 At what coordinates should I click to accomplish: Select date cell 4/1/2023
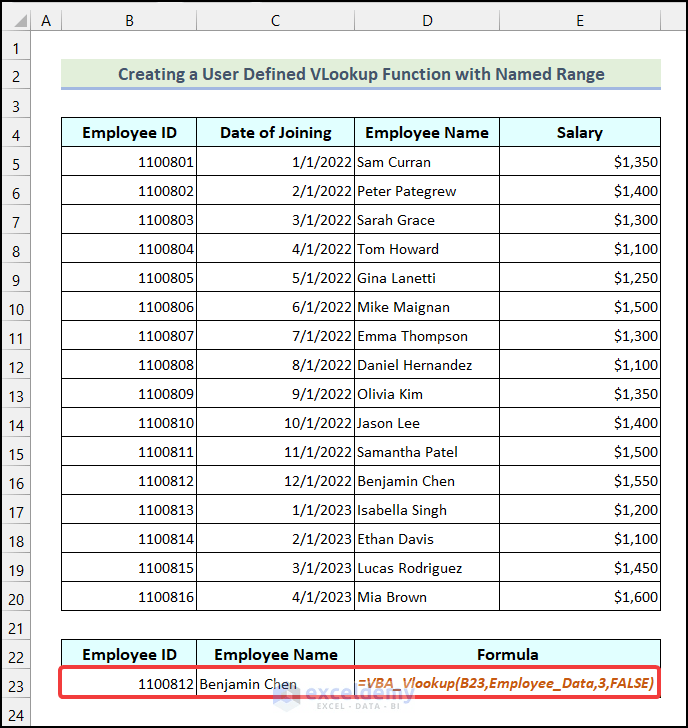tap(275, 597)
